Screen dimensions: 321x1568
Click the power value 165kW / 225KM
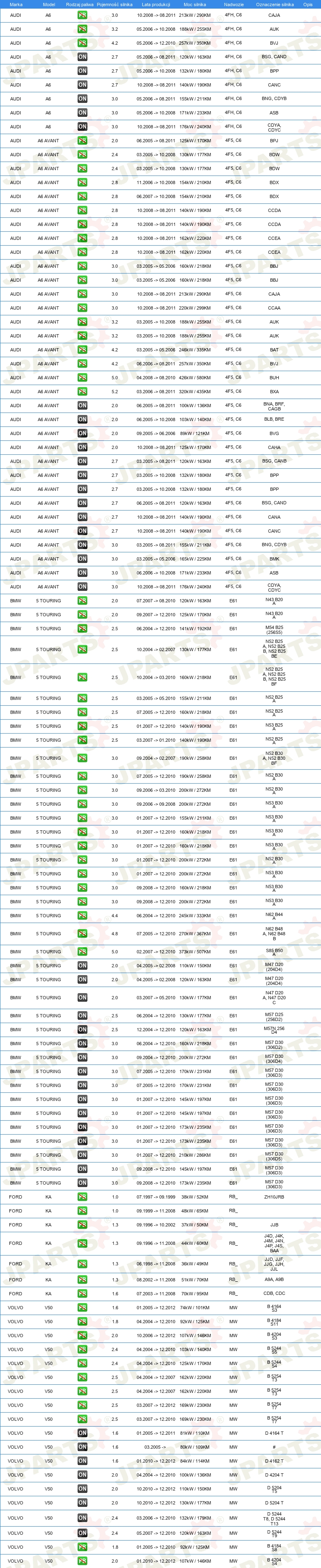[x=195, y=559]
